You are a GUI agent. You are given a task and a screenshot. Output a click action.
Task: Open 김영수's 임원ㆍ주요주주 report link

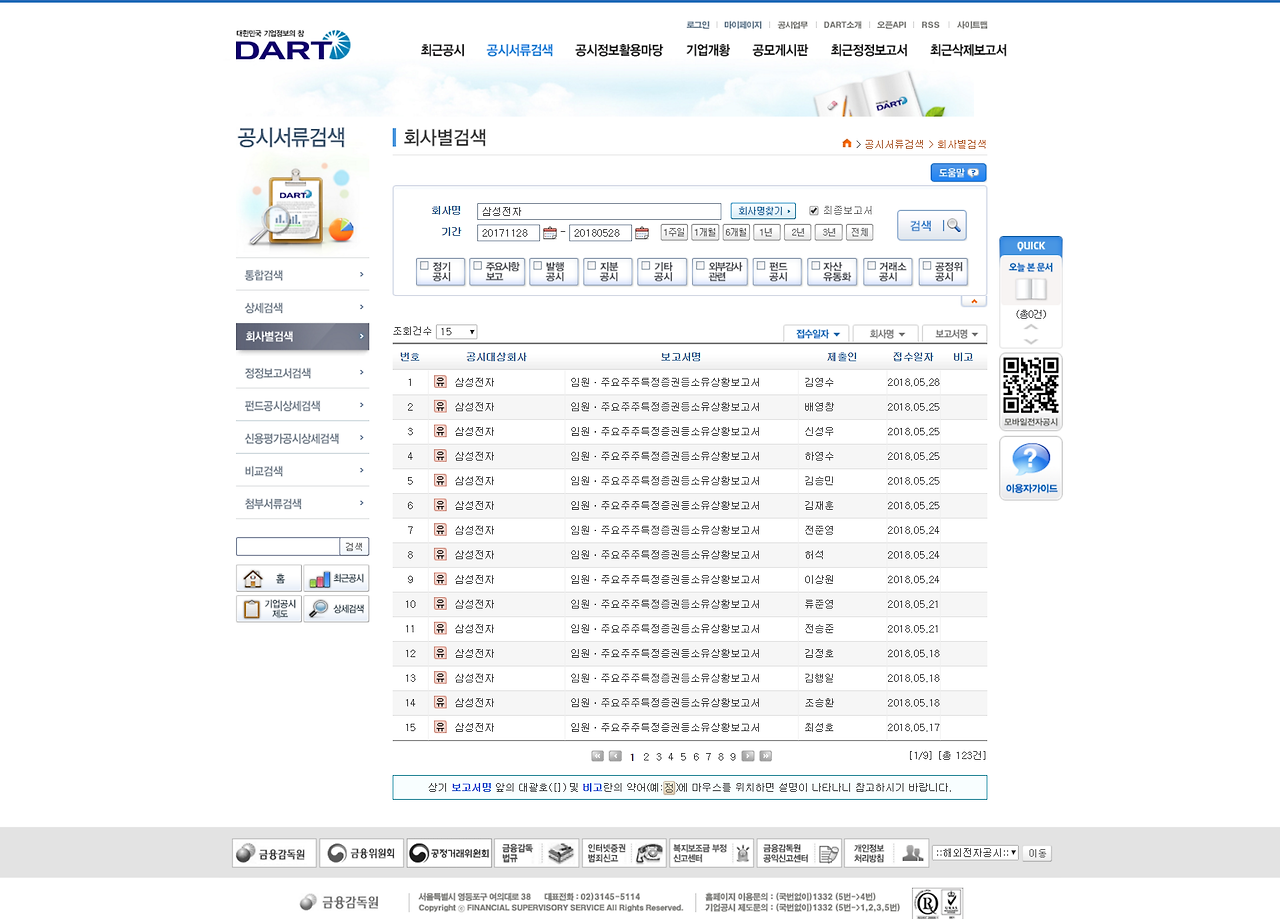pos(665,382)
